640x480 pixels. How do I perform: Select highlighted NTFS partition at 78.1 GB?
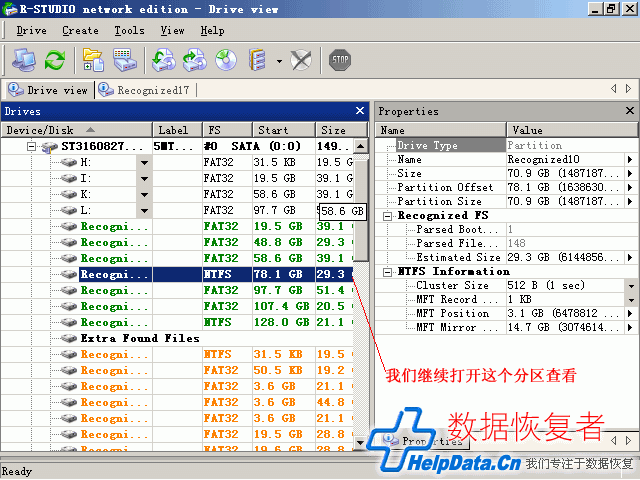177,274
